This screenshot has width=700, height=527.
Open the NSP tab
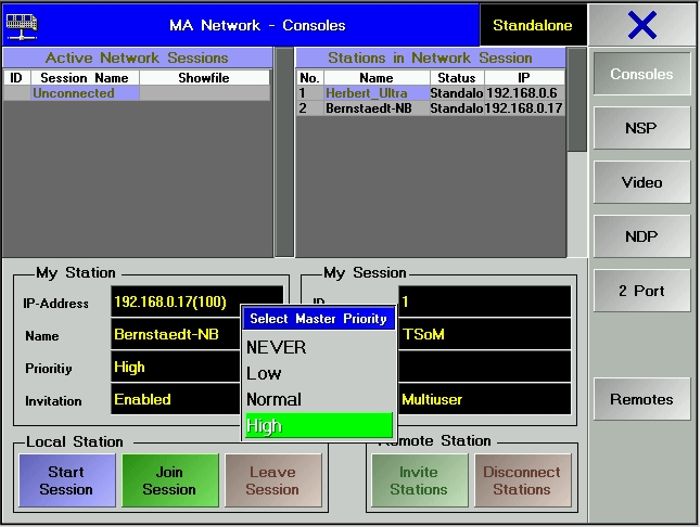click(x=641, y=128)
